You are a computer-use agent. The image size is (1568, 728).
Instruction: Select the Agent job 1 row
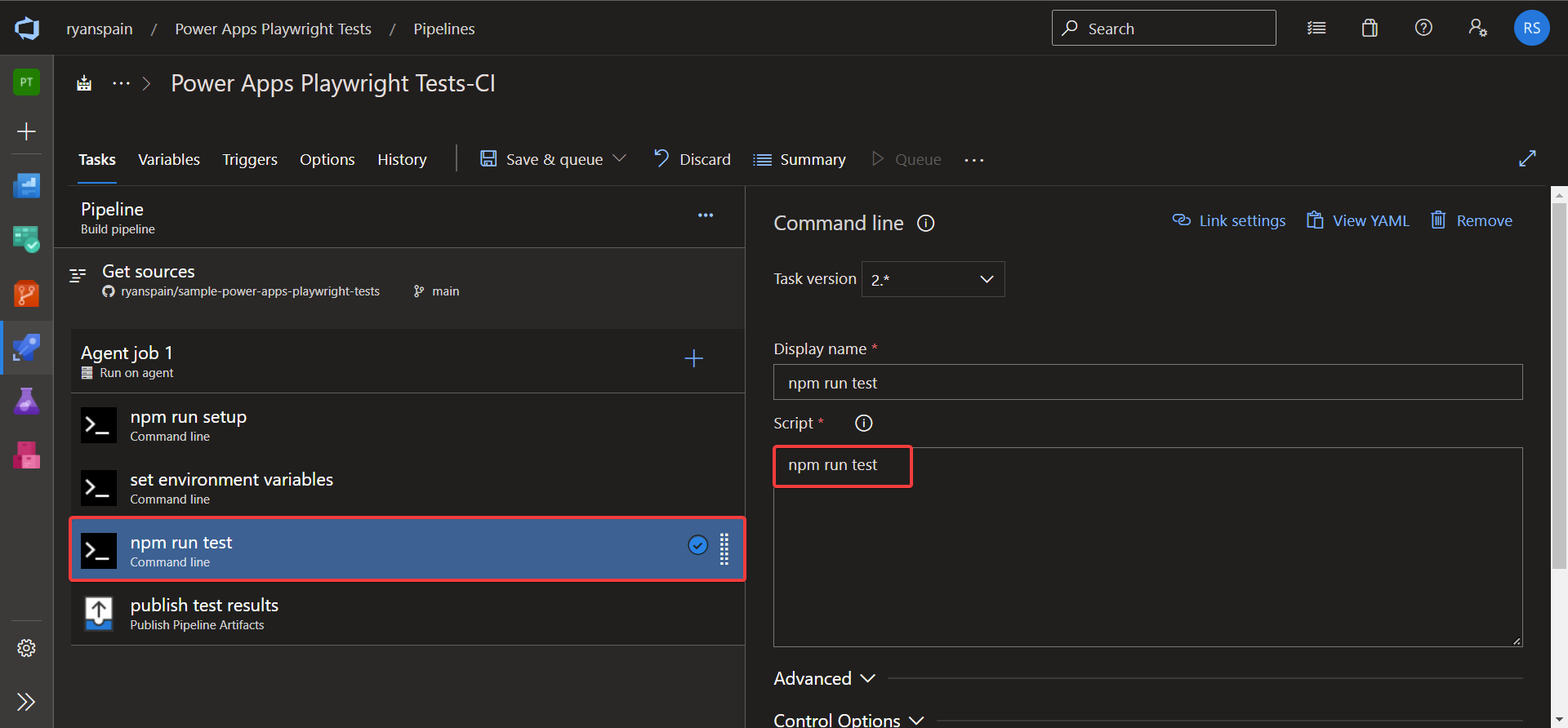[408, 361]
